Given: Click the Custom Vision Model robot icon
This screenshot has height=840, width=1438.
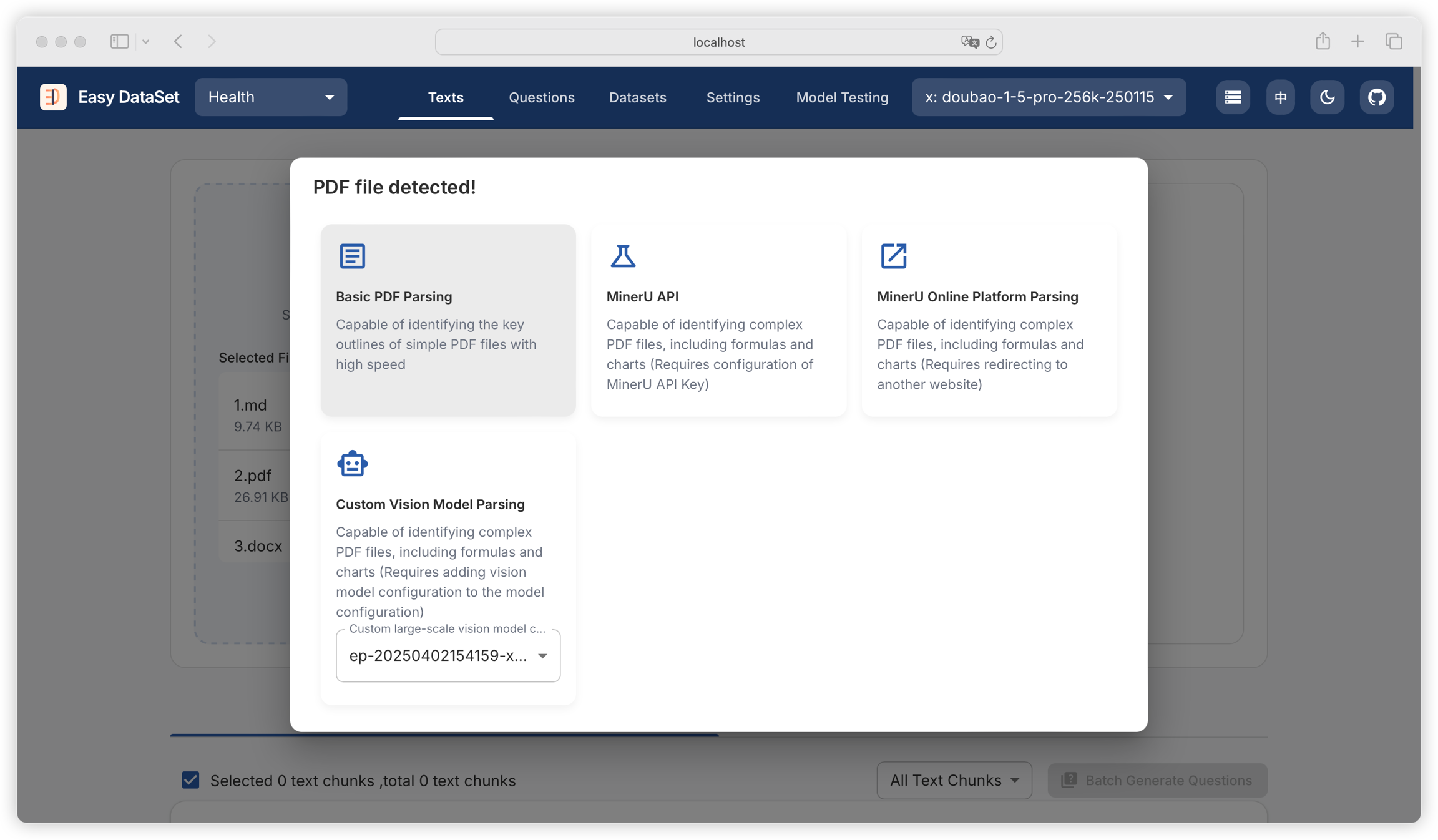Looking at the screenshot, I should (352, 464).
